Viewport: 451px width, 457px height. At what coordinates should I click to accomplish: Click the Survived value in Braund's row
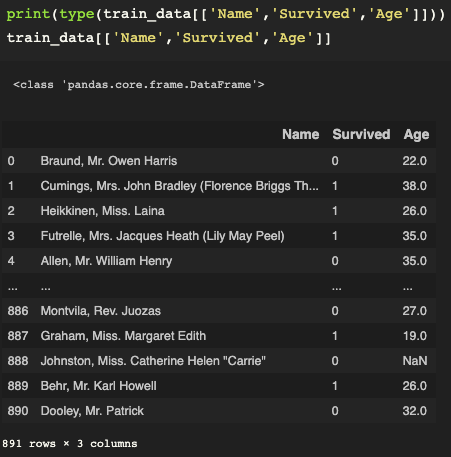(x=335, y=161)
